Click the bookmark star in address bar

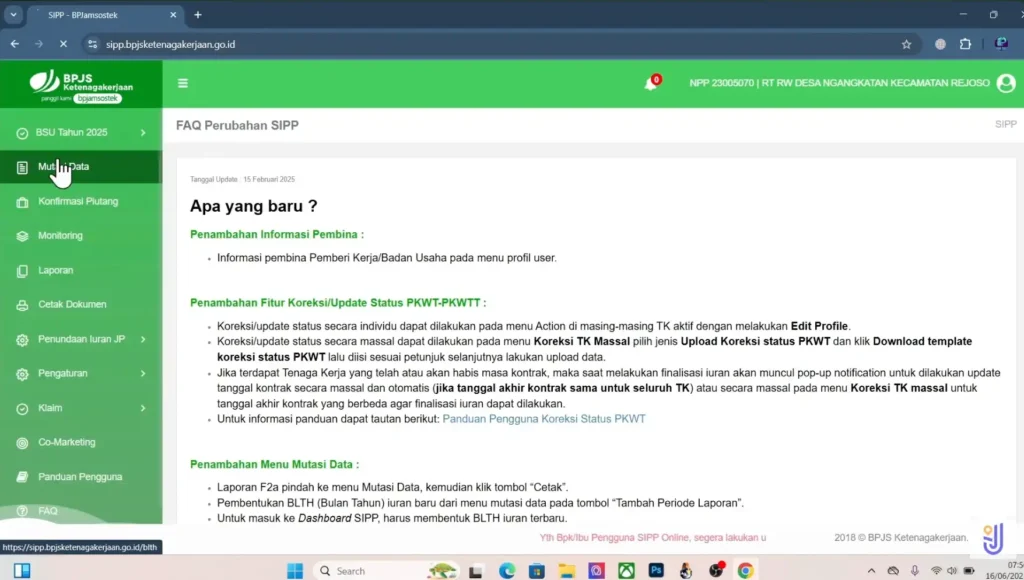click(x=906, y=44)
